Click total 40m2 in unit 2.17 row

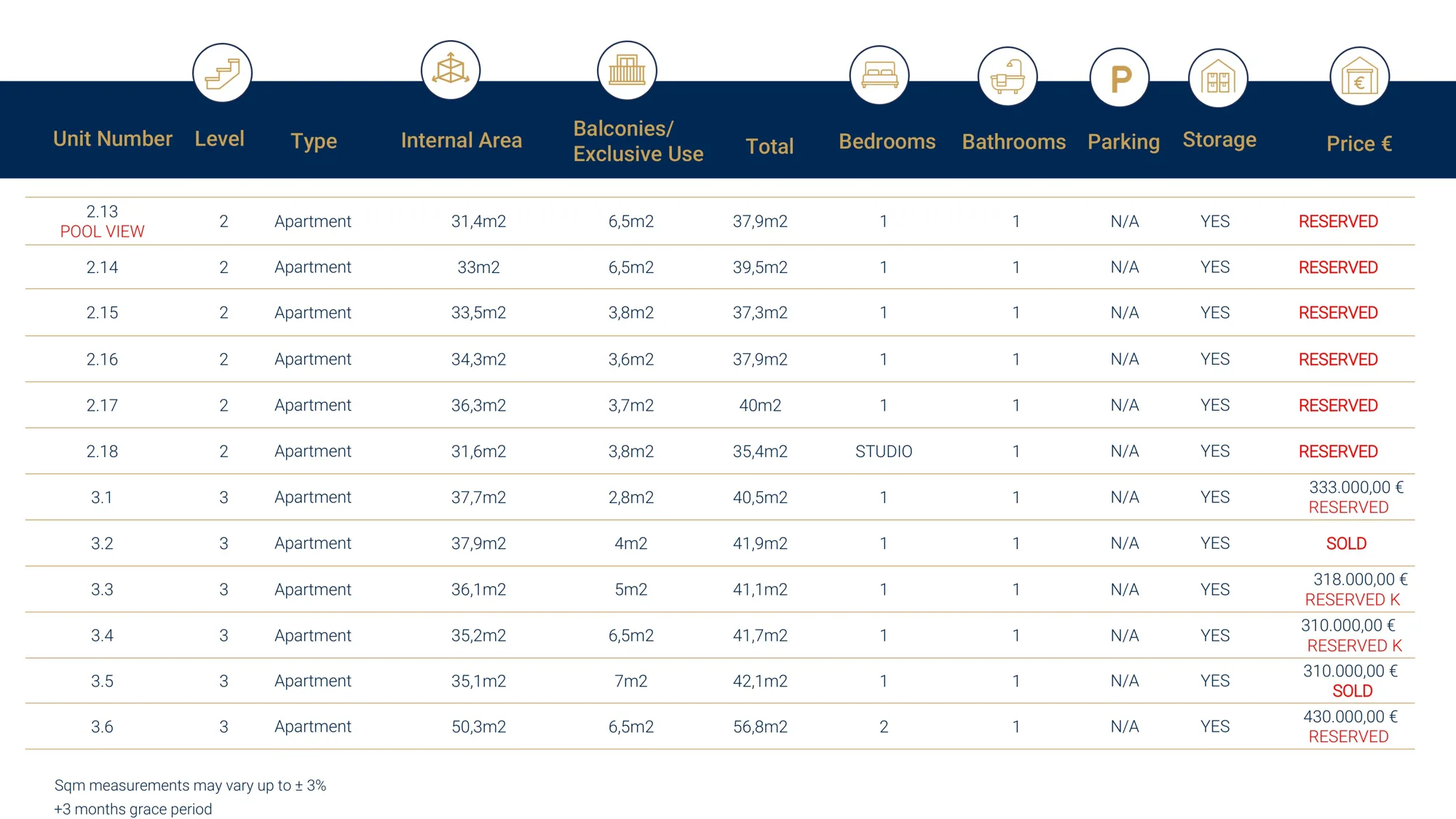click(x=760, y=405)
